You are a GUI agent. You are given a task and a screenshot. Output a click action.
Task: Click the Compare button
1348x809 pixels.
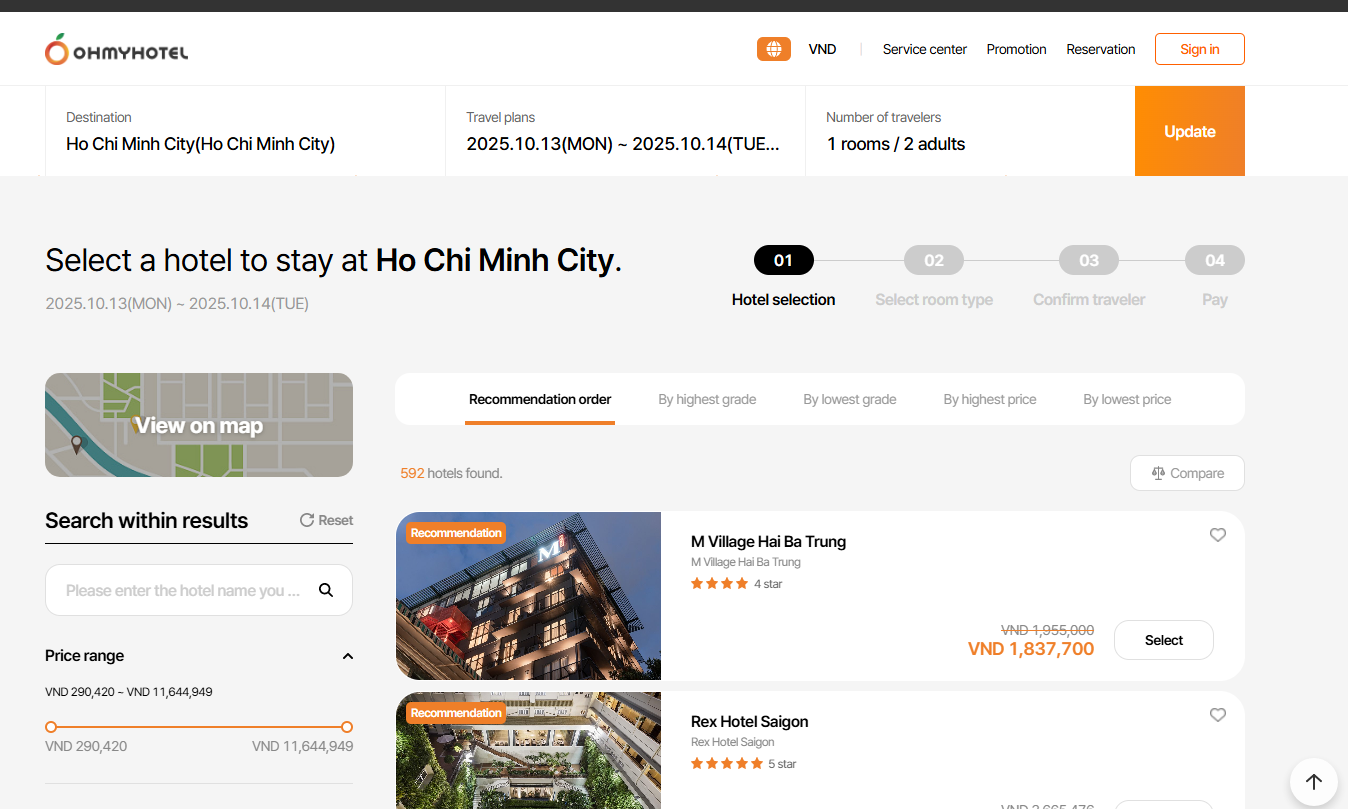1187,473
